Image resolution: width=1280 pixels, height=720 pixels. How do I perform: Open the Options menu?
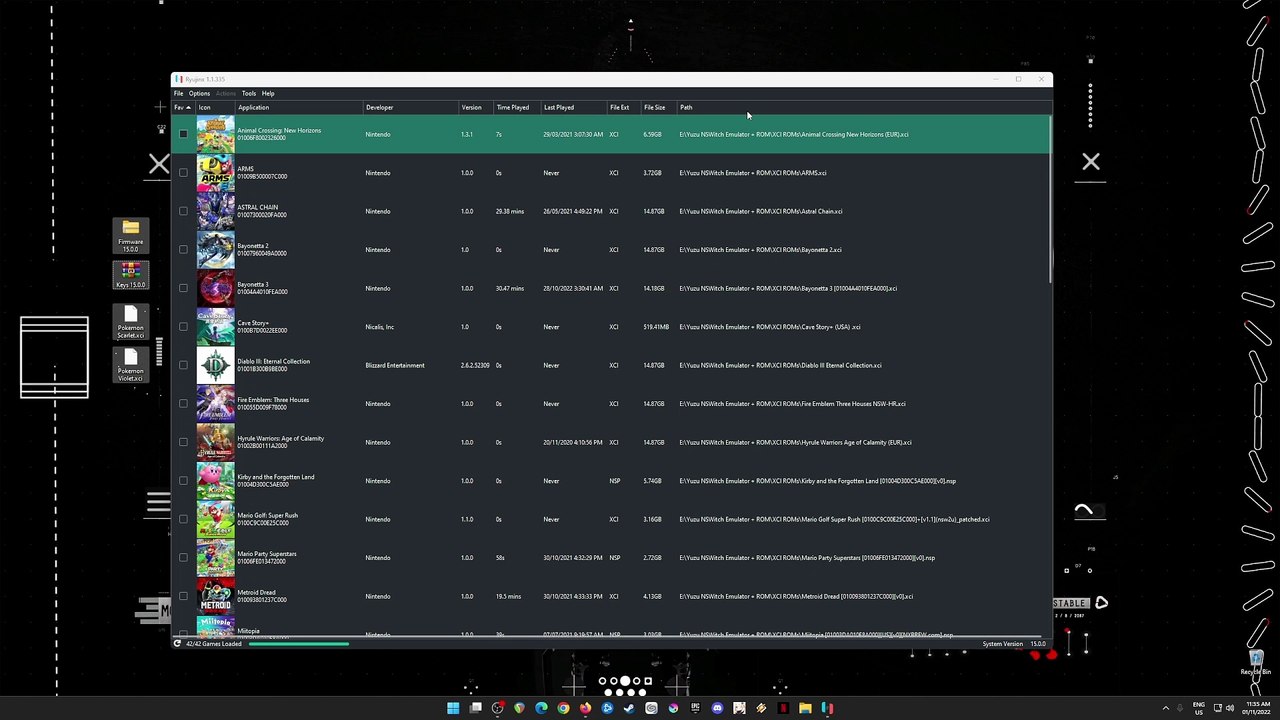click(x=199, y=93)
